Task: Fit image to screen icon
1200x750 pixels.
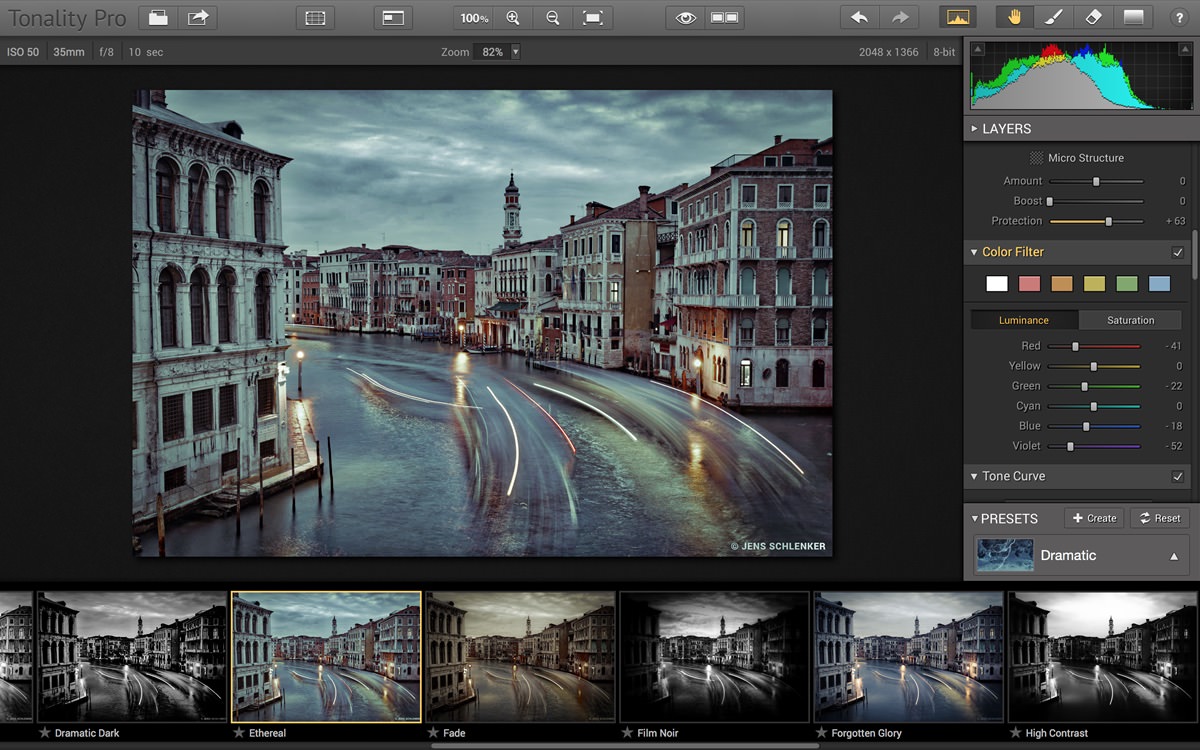Action: (593, 18)
